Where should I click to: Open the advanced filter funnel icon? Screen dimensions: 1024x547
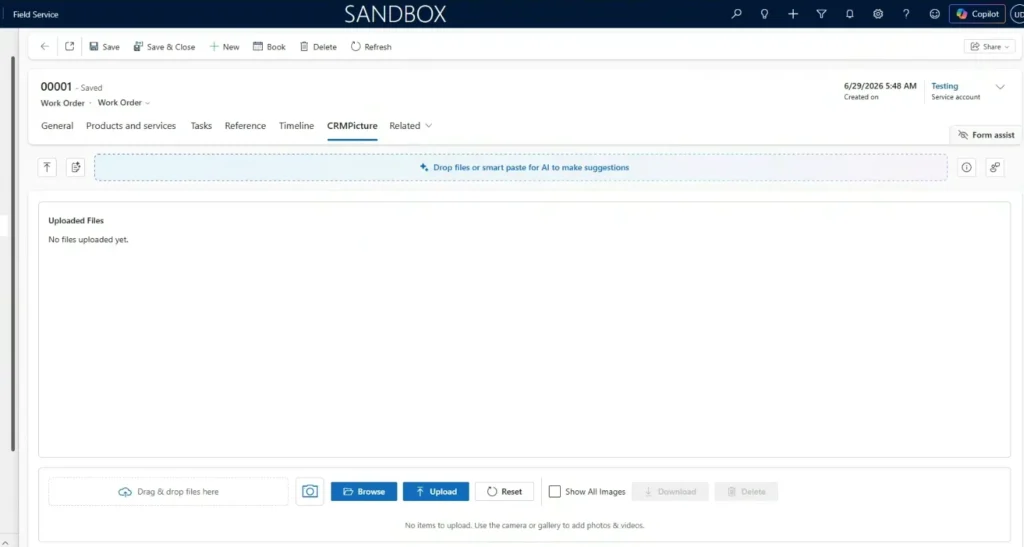(821, 14)
